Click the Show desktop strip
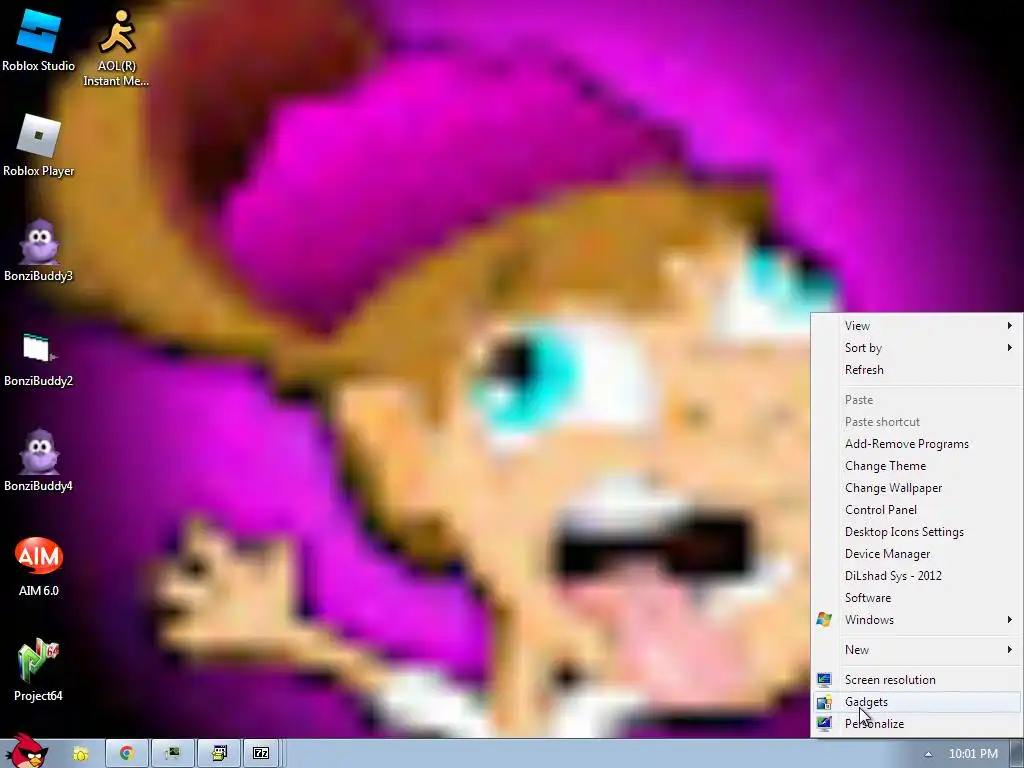This screenshot has height=768, width=1024. click(x=1017, y=754)
